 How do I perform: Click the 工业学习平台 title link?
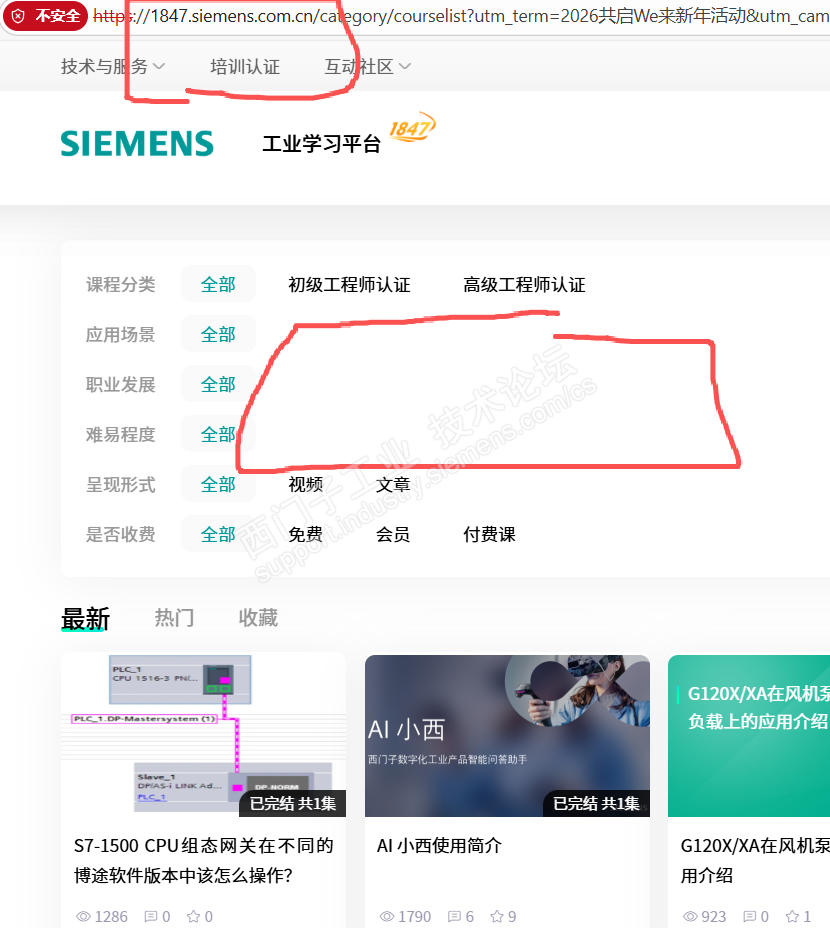pos(321,144)
